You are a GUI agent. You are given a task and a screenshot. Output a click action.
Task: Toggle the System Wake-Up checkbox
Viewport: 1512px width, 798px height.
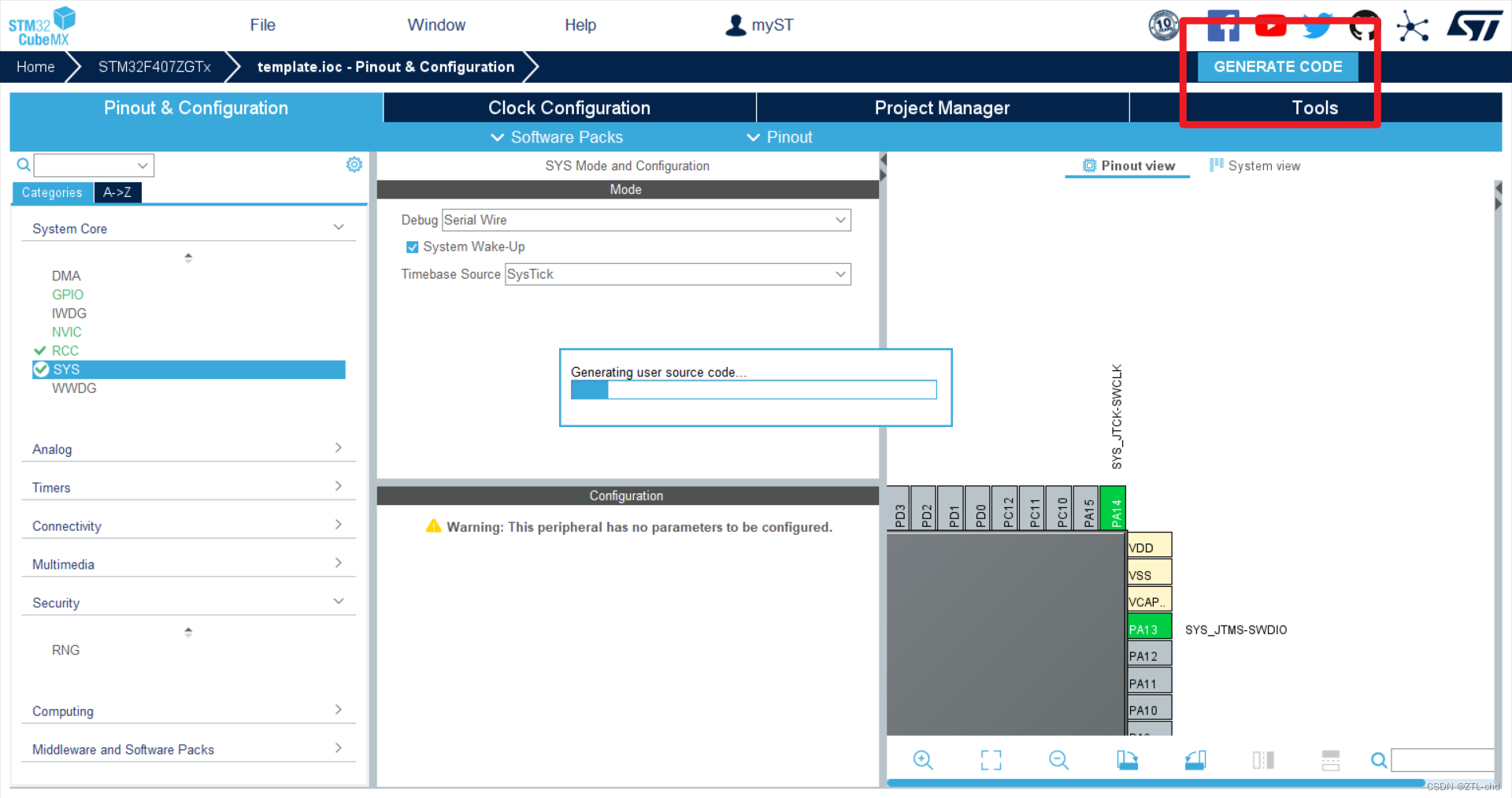pos(412,247)
